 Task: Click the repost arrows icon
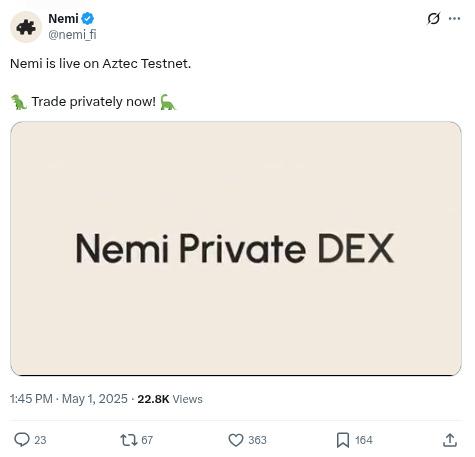point(129,440)
